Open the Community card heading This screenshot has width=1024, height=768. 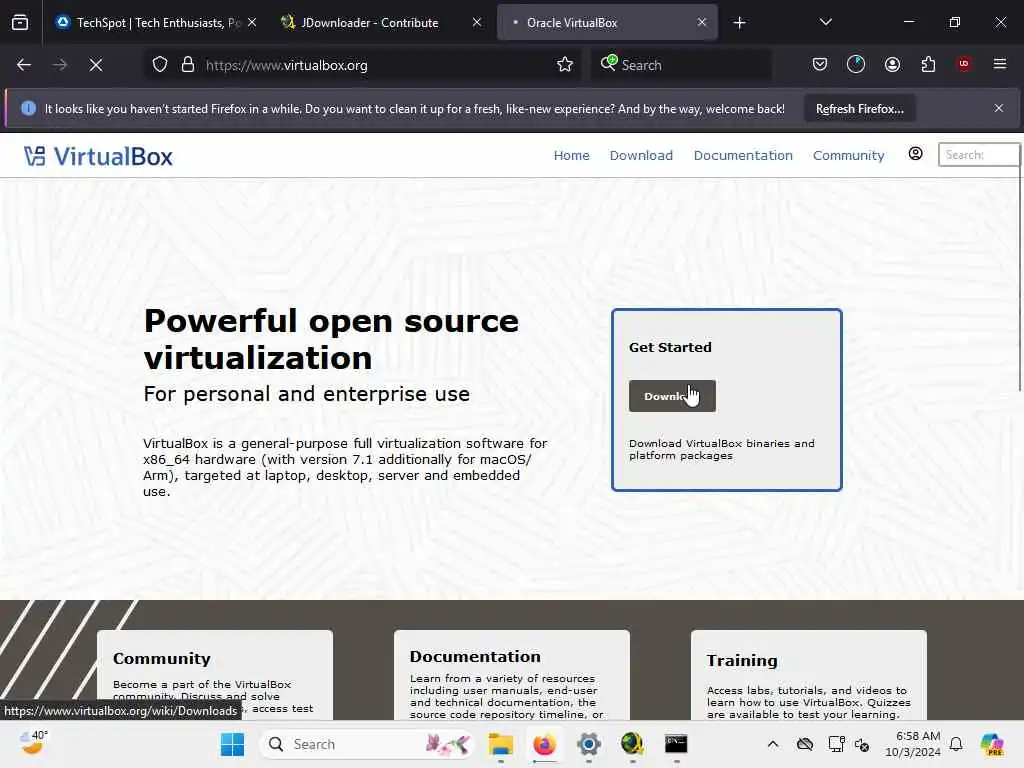point(161,658)
